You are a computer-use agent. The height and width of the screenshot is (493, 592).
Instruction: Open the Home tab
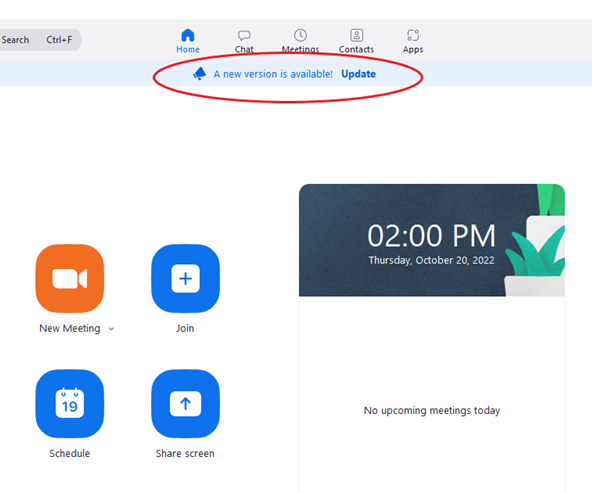pos(188,41)
